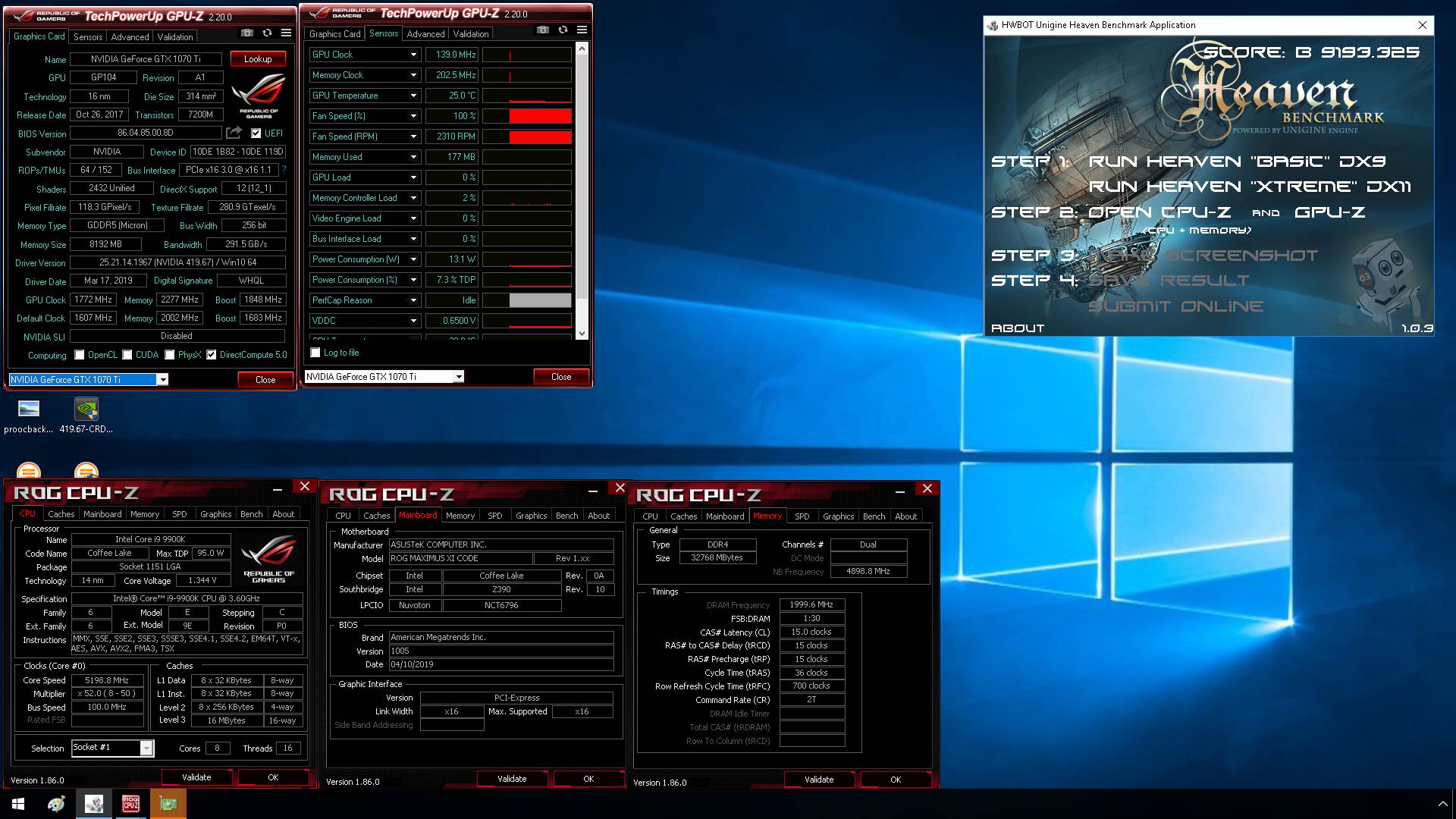1456x819 pixels.
Task: Click Lookup button in GPU-Z
Action: coord(258,59)
